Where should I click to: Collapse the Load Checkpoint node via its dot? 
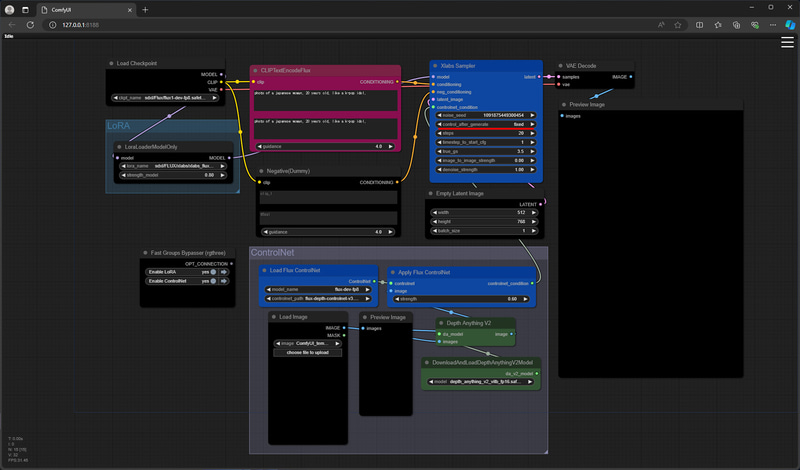pos(111,63)
